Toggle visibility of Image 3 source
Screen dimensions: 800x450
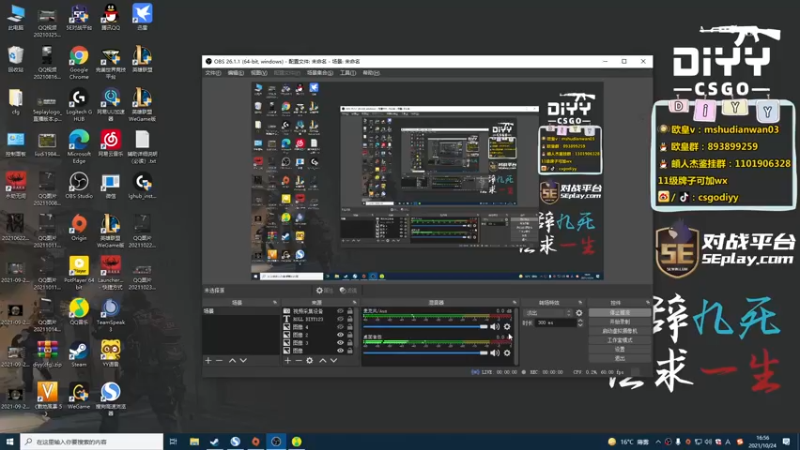coord(340,343)
